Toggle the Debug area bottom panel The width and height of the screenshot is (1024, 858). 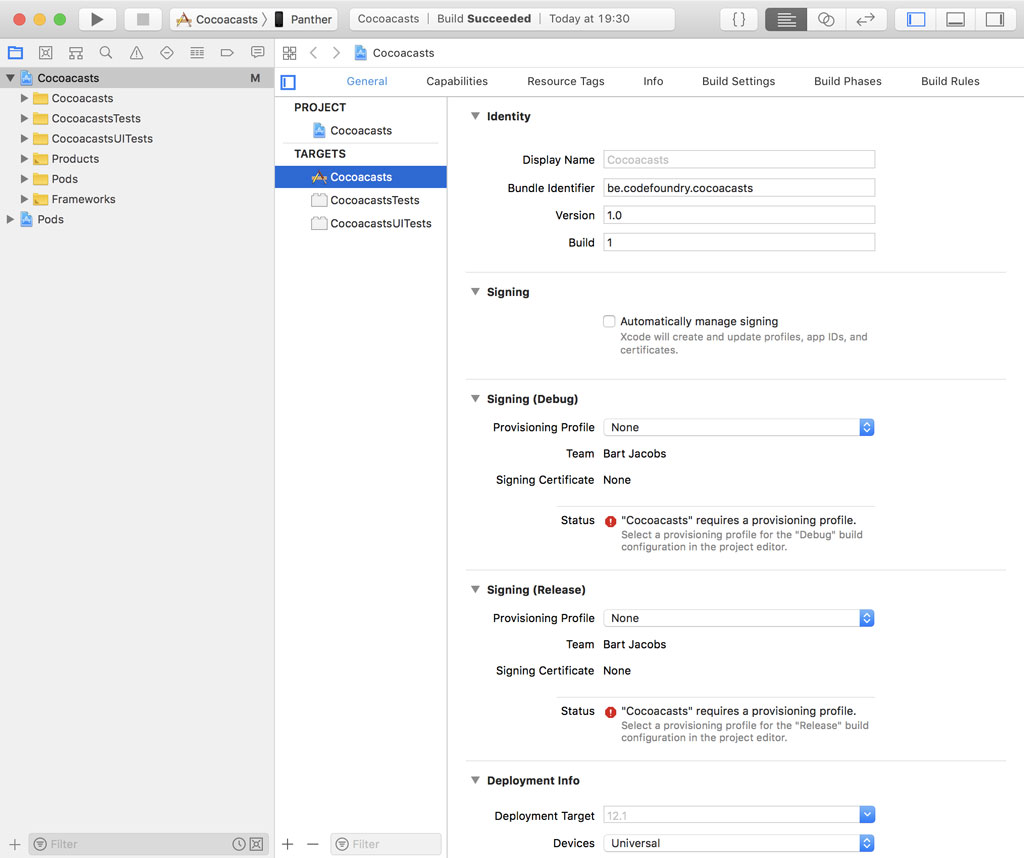pyautogui.click(x=955, y=19)
